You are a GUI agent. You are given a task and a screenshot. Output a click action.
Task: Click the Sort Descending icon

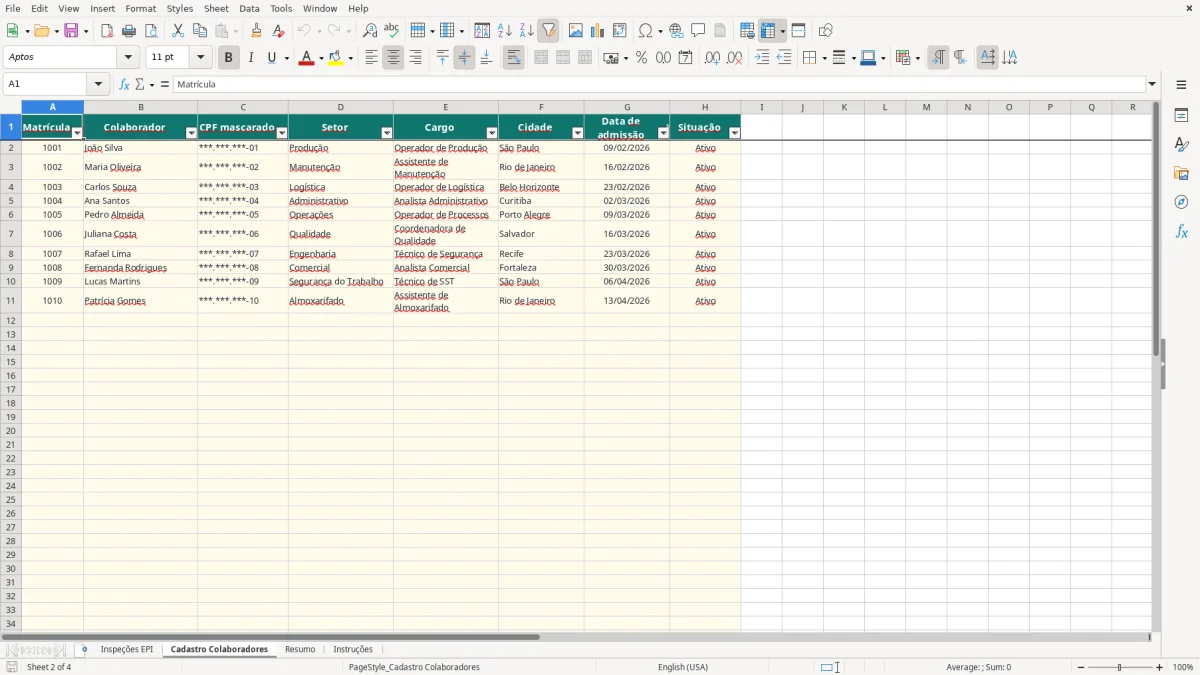point(527,31)
